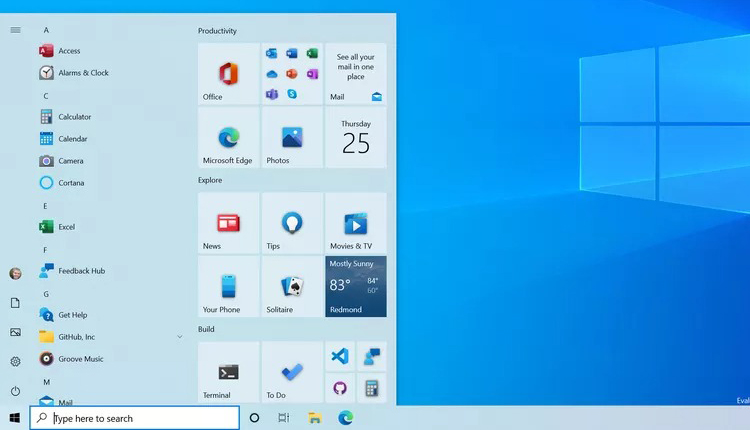Image resolution: width=750 pixels, height=430 pixels.
Task: Open the GitHub small tile
Action: click(340, 388)
